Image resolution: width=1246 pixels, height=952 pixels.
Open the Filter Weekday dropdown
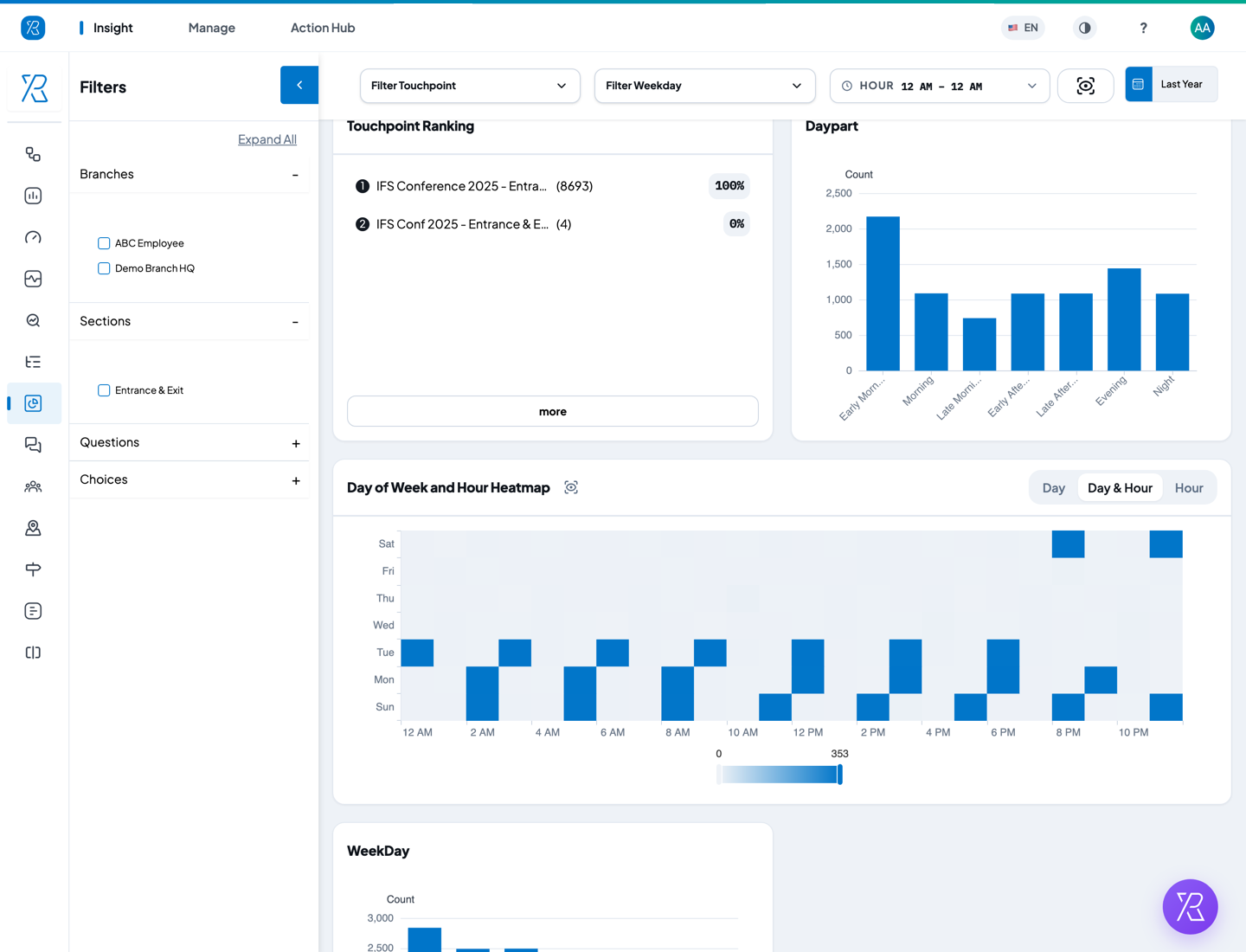pos(704,86)
